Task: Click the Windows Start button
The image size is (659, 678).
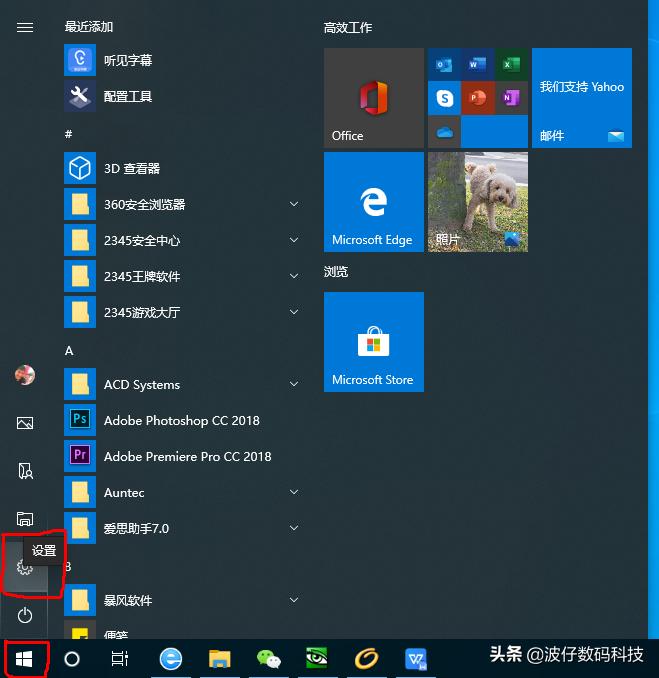Action: coord(24,659)
